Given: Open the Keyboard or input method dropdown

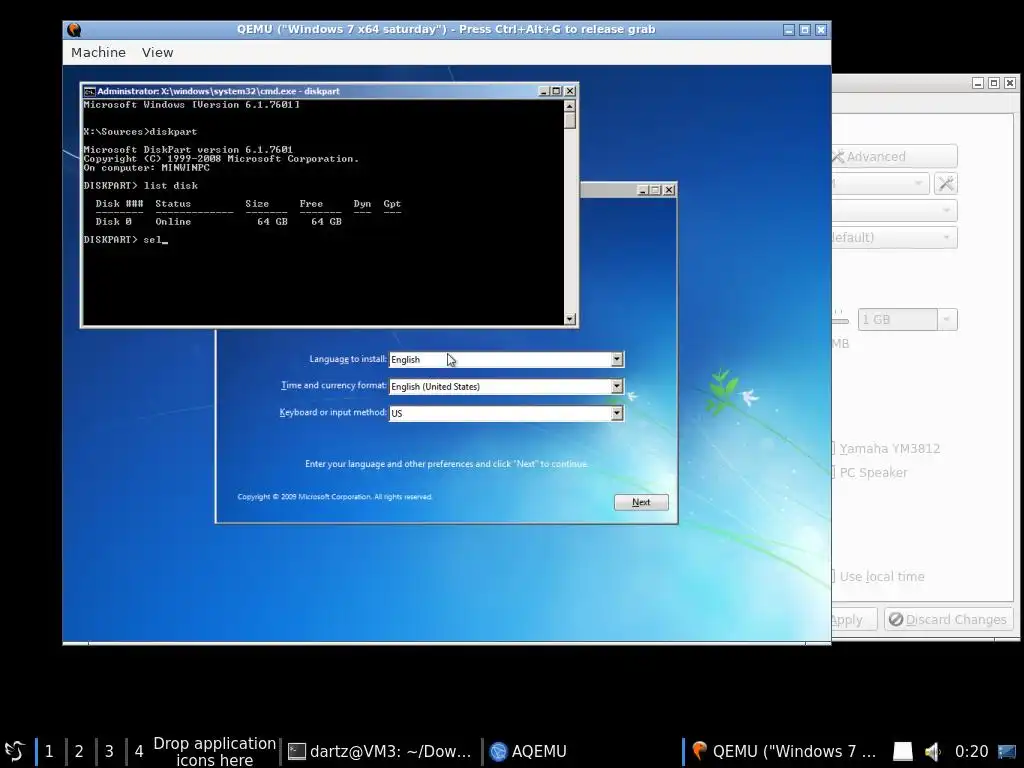Looking at the screenshot, I should pos(616,413).
